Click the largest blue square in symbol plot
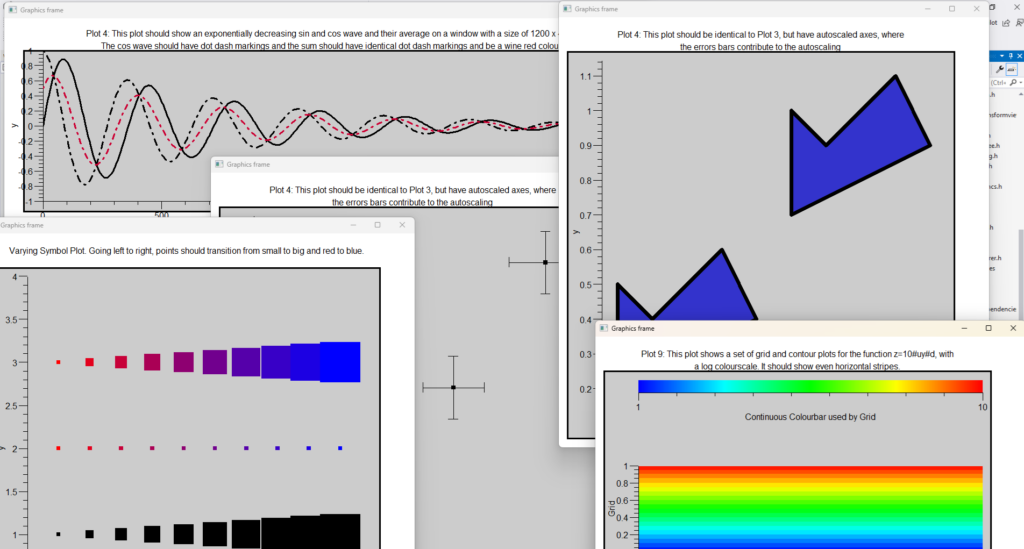 pos(339,362)
